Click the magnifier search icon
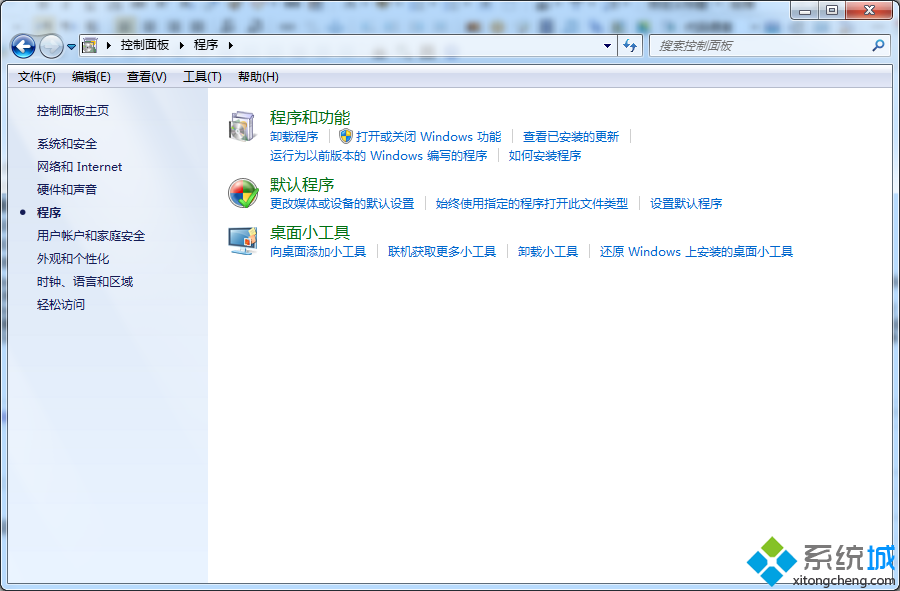Viewport: 900px width, 591px height. (878, 45)
